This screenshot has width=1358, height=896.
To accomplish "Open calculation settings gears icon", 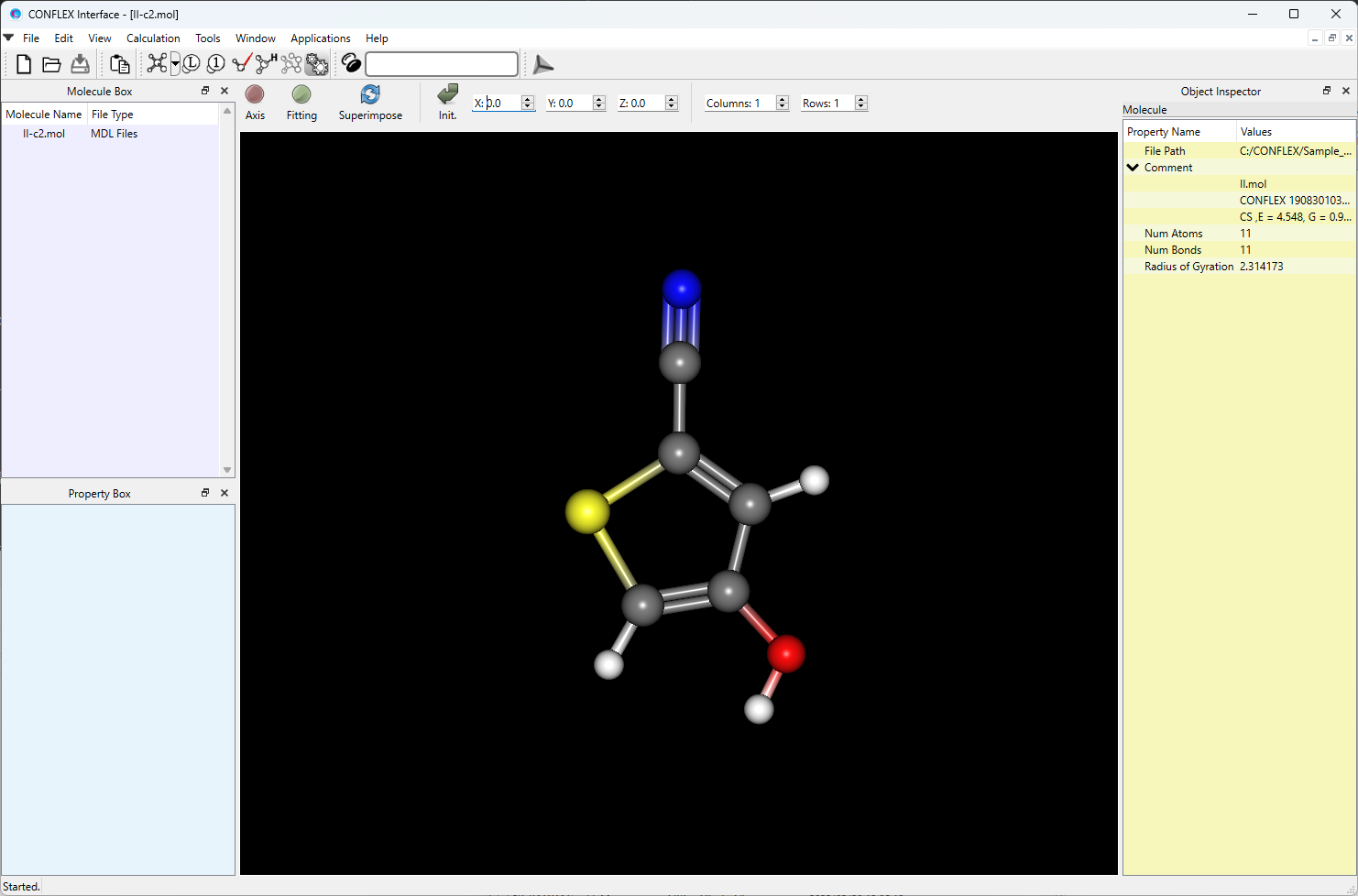I will 317,64.
